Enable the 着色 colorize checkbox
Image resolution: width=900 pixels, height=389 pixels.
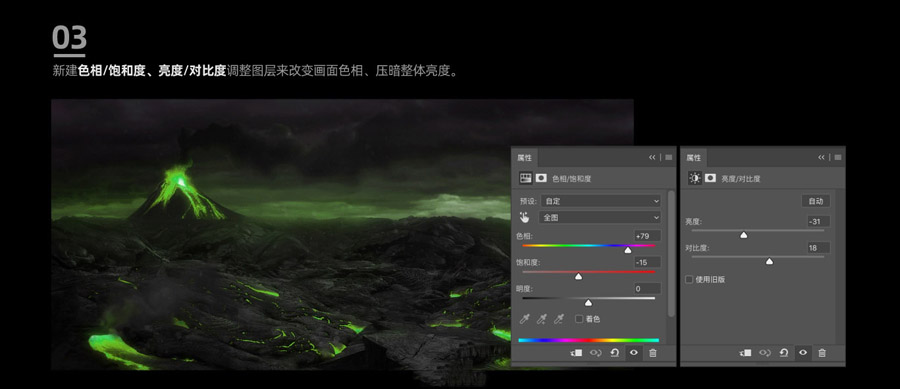point(579,319)
